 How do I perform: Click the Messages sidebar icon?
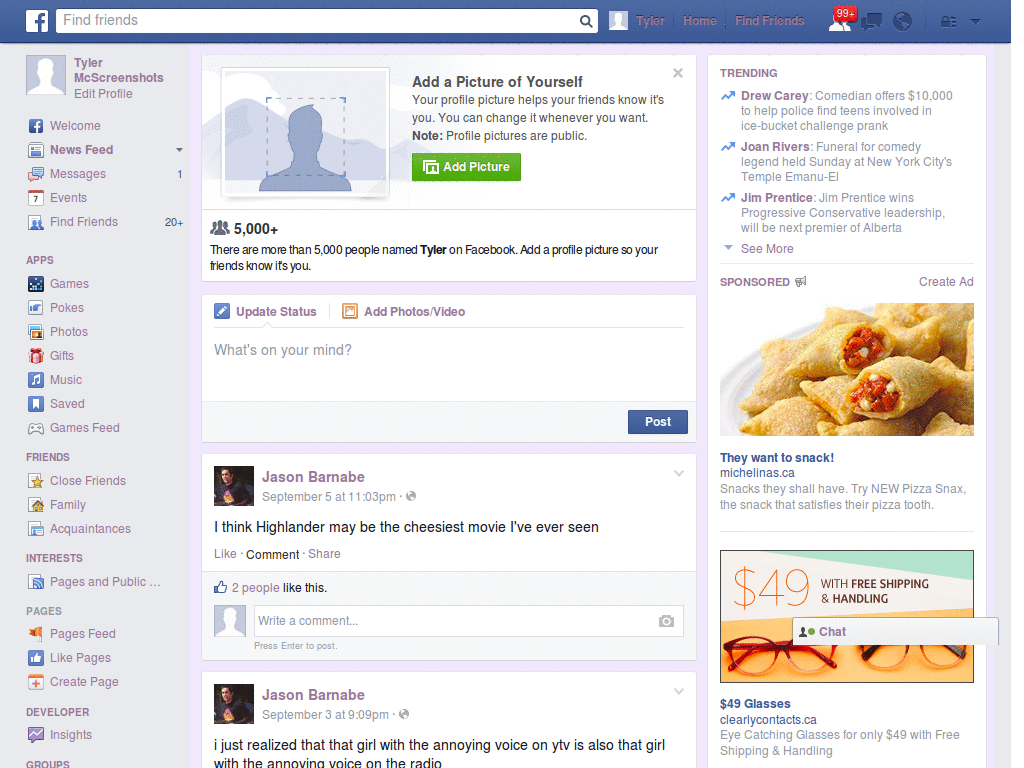tap(36, 174)
